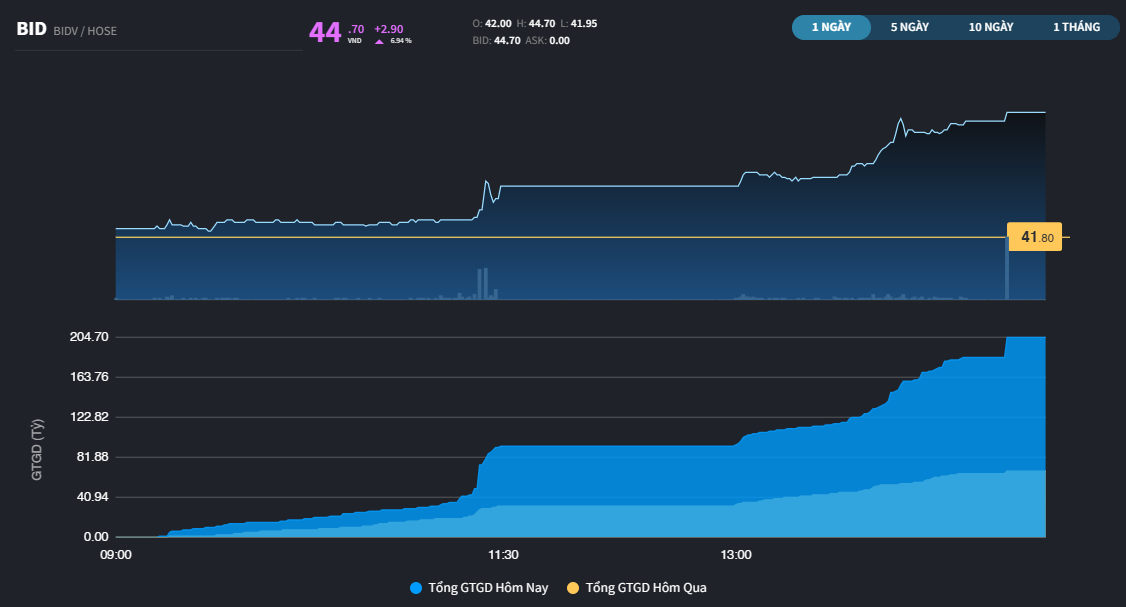This screenshot has width=1126, height=607.
Task: Click the BIDV / HOSE exchange label
Action: 86,31
